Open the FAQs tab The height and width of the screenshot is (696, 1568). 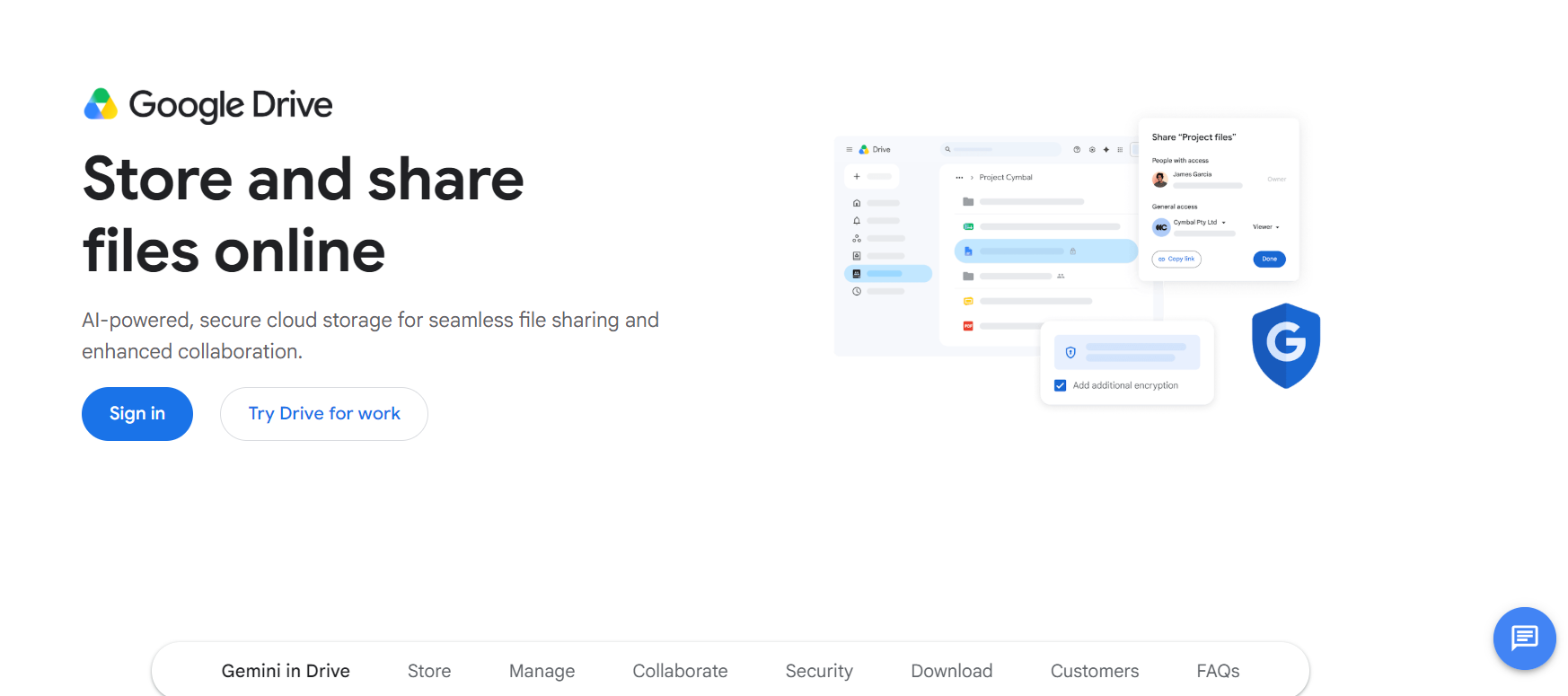pos(1218,671)
